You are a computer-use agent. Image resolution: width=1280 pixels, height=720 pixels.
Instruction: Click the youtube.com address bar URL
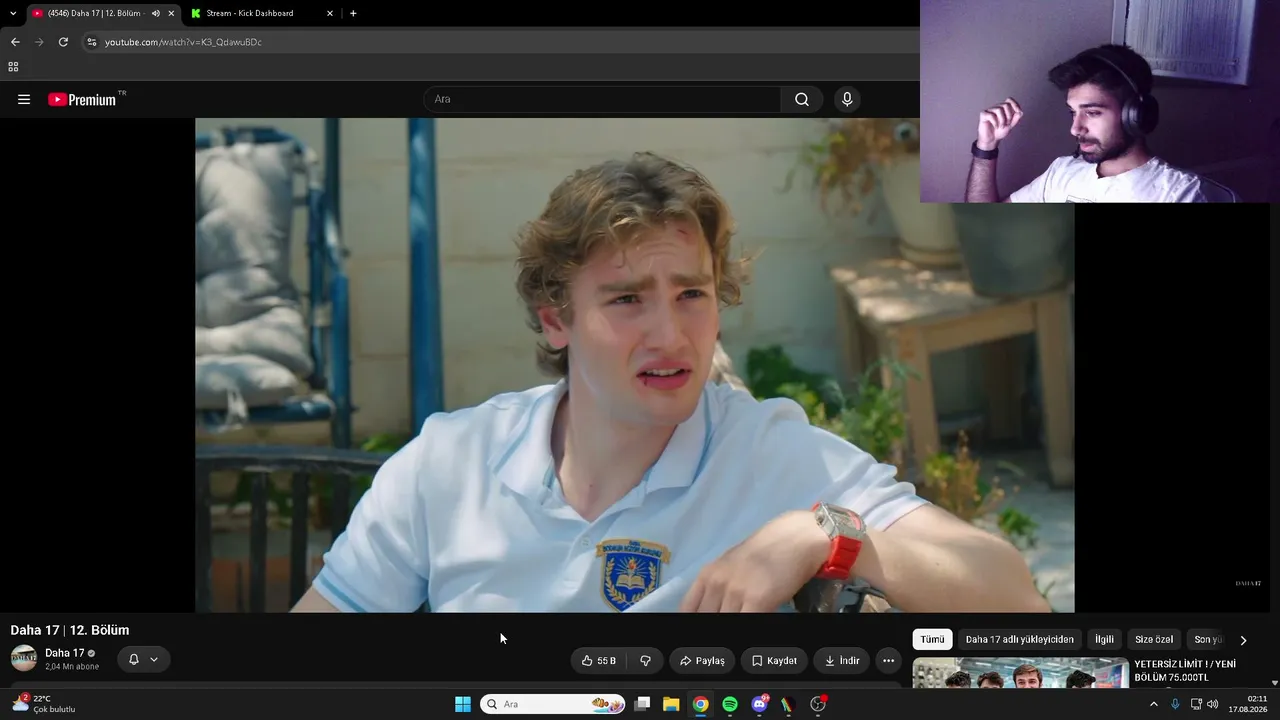(183, 42)
